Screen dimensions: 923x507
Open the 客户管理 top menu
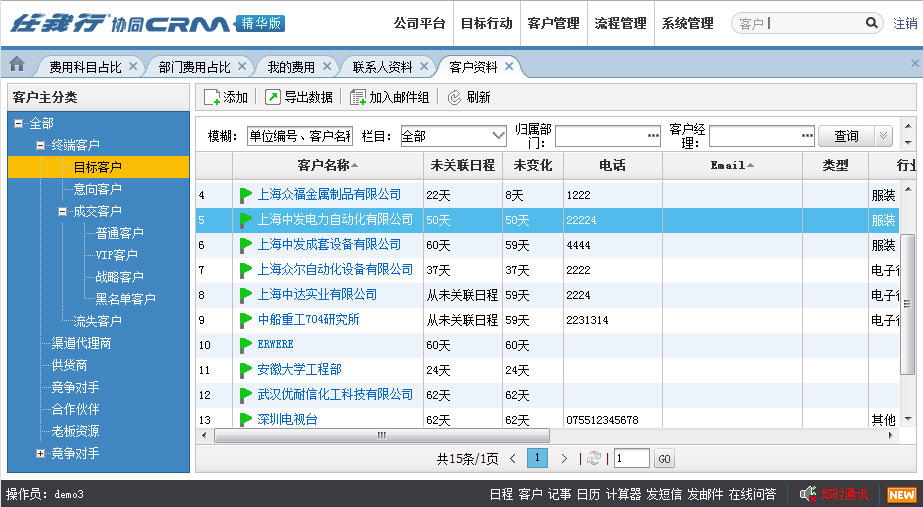click(x=553, y=23)
